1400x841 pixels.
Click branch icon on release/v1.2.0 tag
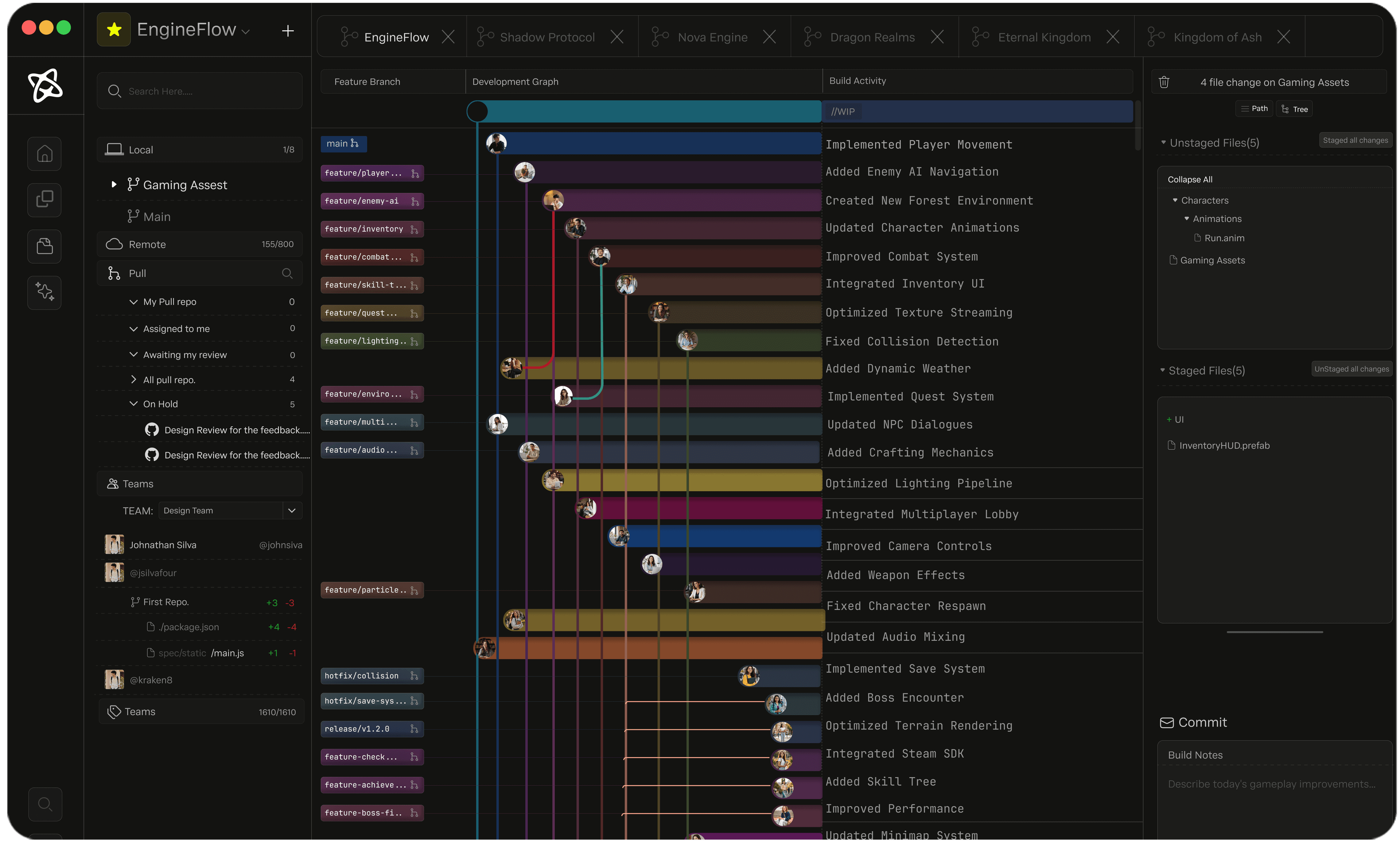[414, 729]
